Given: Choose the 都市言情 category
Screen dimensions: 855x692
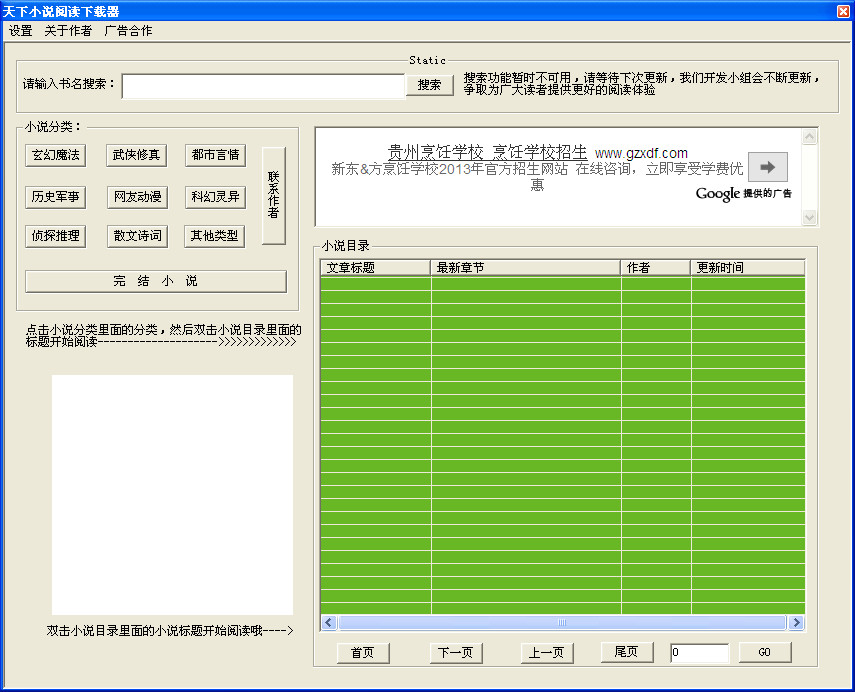Looking at the screenshot, I should [215, 155].
